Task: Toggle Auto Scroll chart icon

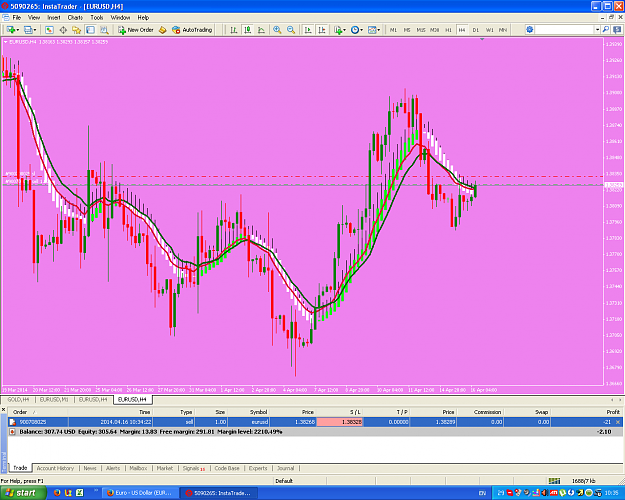Action: click(x=308, y=30)
